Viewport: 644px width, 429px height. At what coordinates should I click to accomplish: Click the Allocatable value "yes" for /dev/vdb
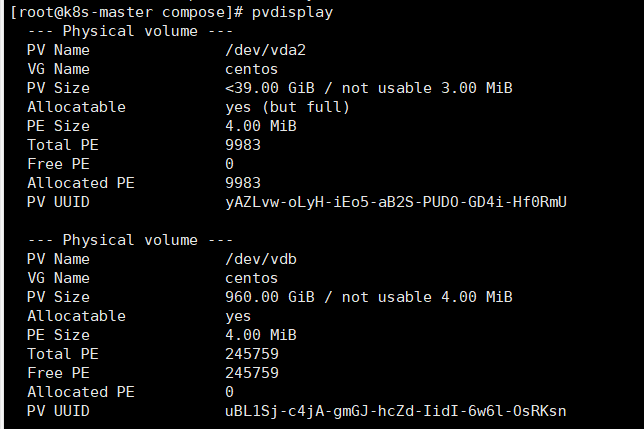click(239, 316)
